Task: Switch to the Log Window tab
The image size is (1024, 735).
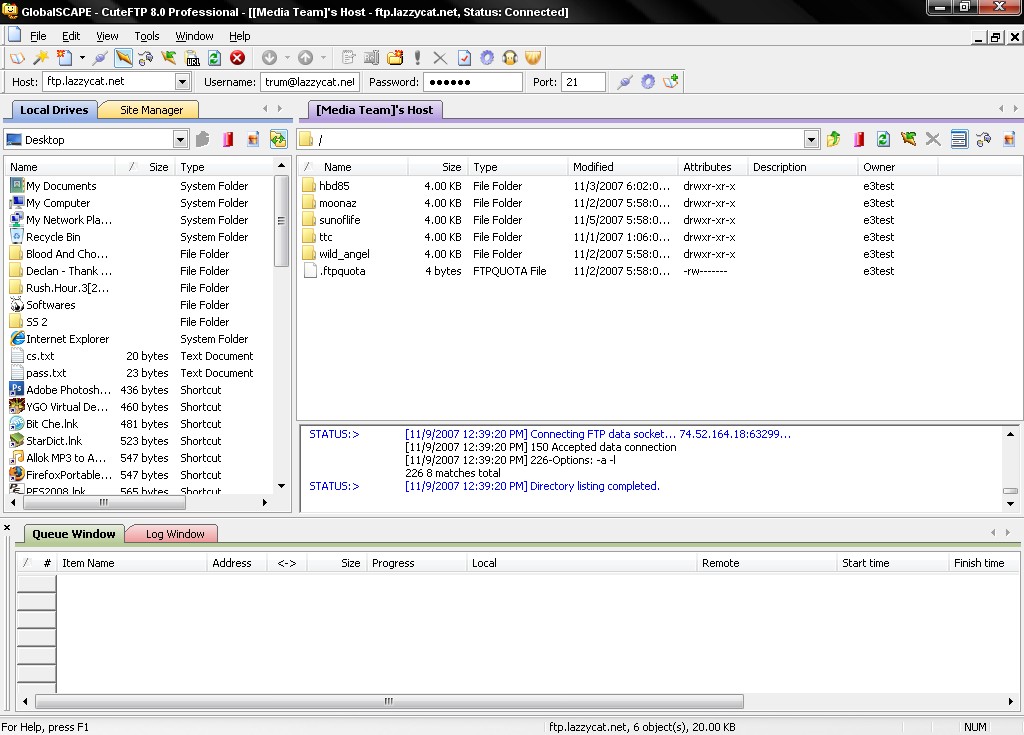Action: pos(175,534)
